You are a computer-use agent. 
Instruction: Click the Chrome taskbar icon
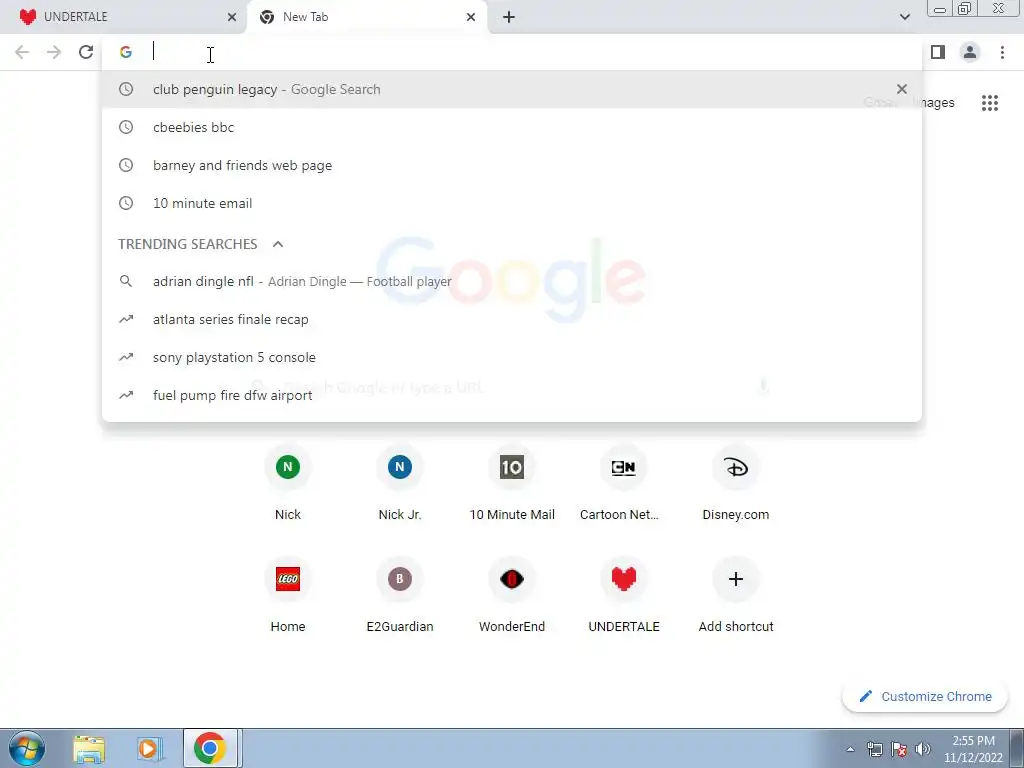click(x=210, y=748)
